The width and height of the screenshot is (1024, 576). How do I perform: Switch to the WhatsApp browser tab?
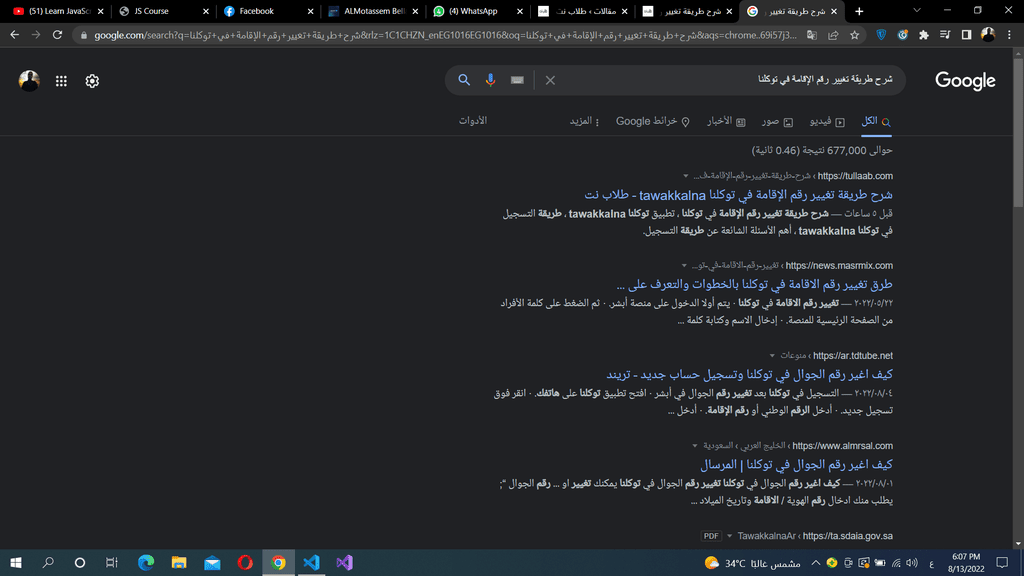477,11
